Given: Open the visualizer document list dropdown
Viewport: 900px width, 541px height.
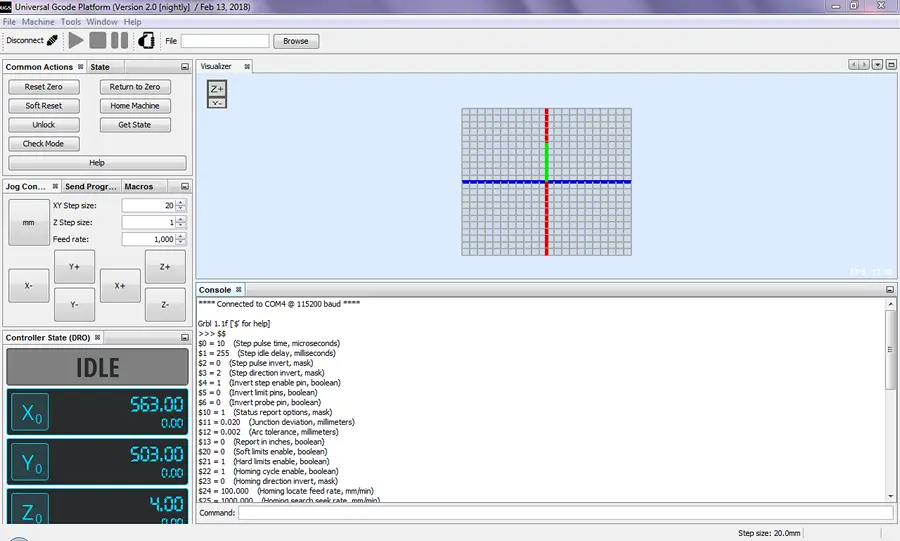Looking at the screenshot, I should click(x=877, y=65).
